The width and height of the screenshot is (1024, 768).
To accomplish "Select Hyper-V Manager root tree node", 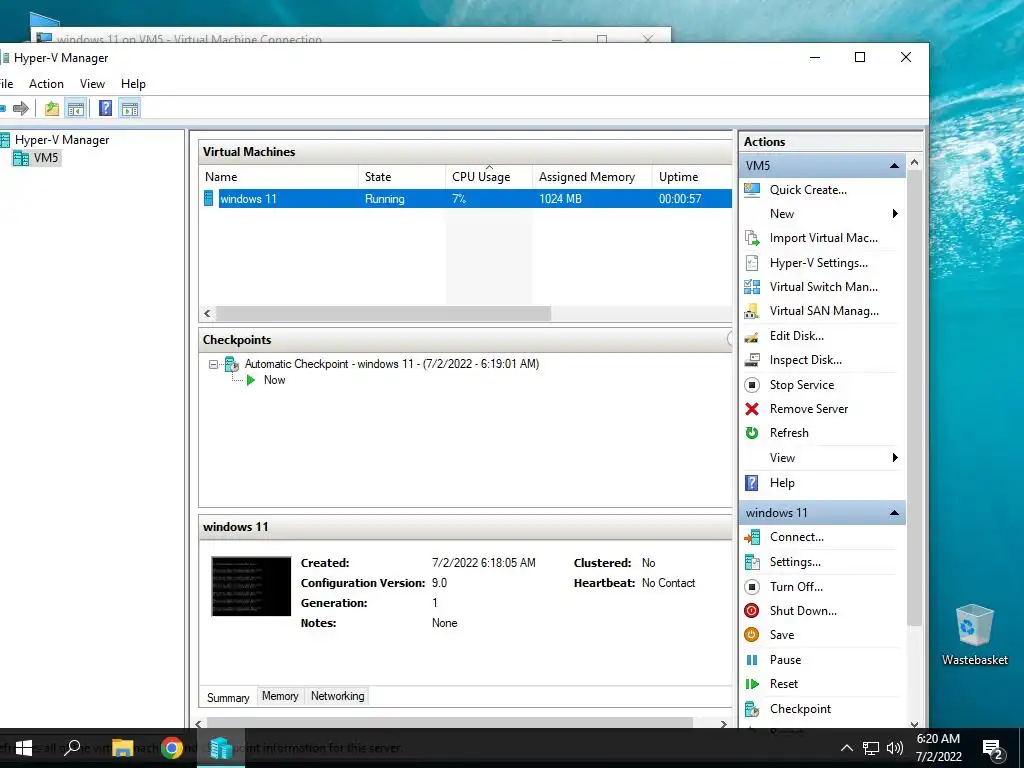I will tap(62, 140).
